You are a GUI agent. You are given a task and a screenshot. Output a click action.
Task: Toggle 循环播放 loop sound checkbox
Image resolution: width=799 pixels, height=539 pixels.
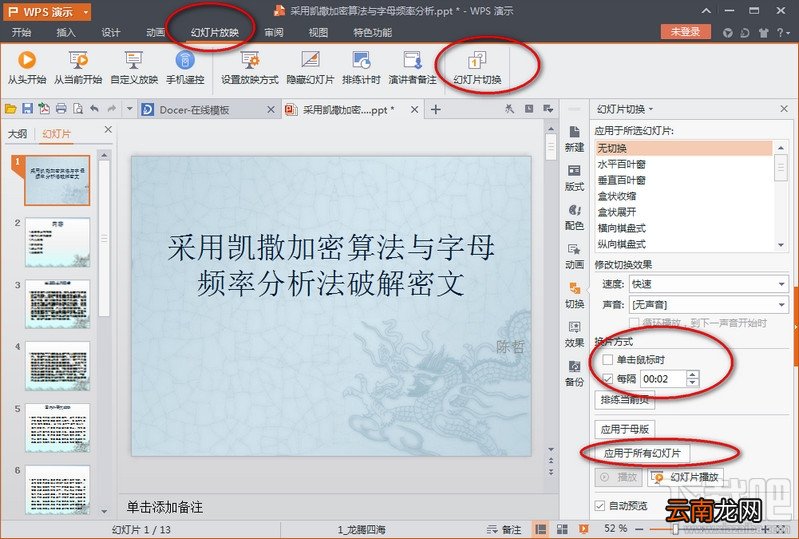[x=634, y=322]
